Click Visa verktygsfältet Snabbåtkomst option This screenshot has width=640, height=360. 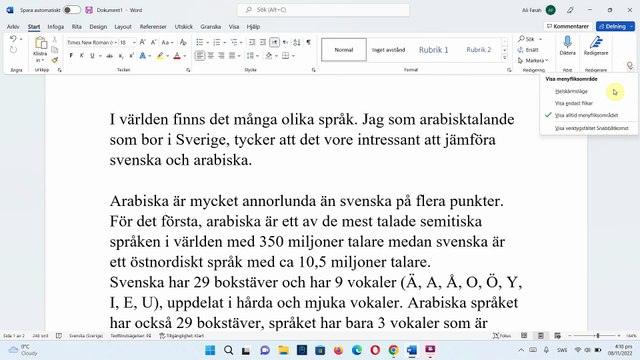click(x=591, y=128)
